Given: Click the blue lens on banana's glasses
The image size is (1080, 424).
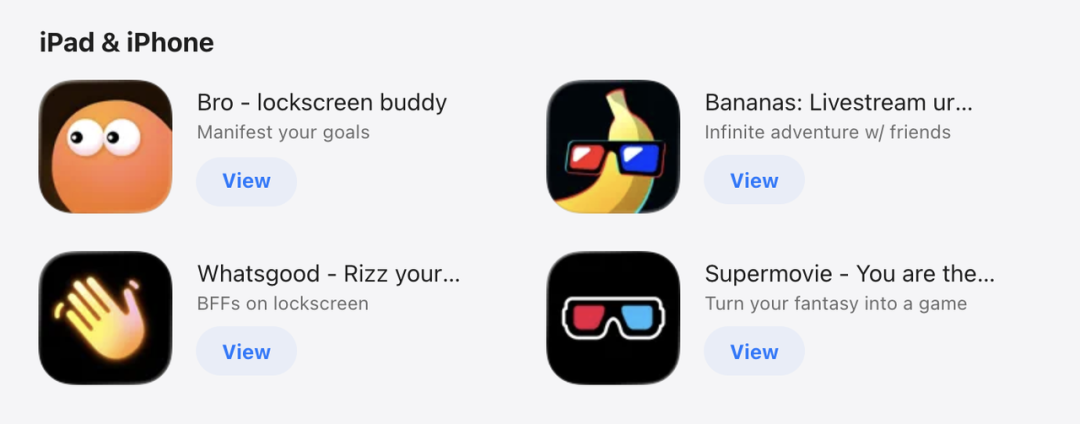Looking at the screenshot, I should (x=640, y=157).
